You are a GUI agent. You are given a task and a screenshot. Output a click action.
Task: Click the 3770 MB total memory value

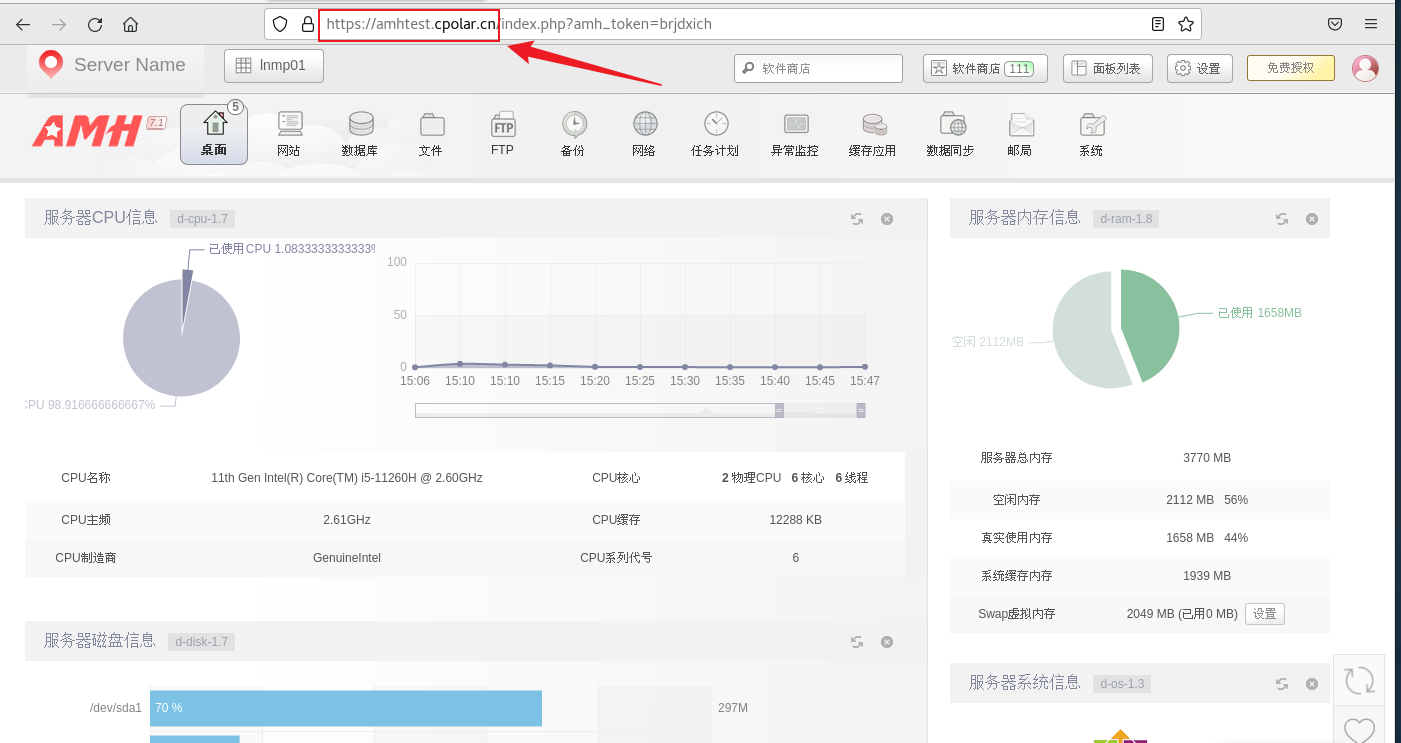pos(1207,458)
